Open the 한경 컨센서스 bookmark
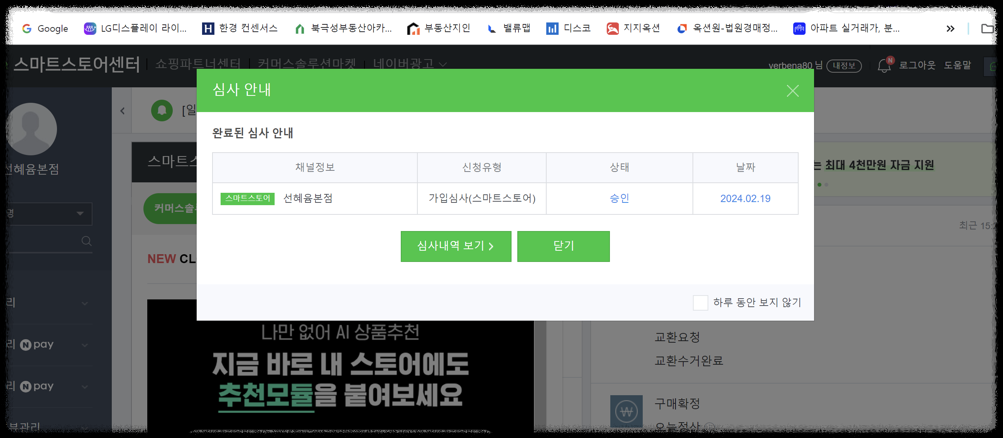Image resolution: width=1003 pixels, height=438 pixels. tap(240, 28)
